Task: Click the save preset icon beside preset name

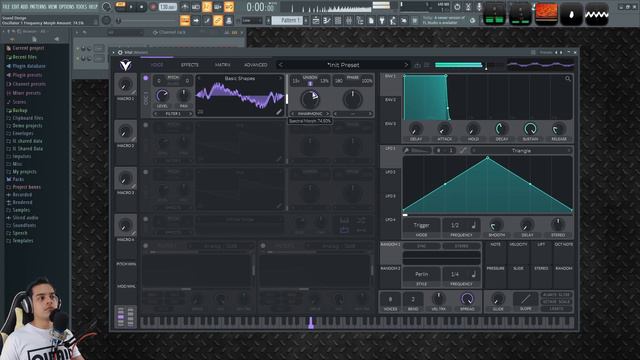Action: coord(417,65)
